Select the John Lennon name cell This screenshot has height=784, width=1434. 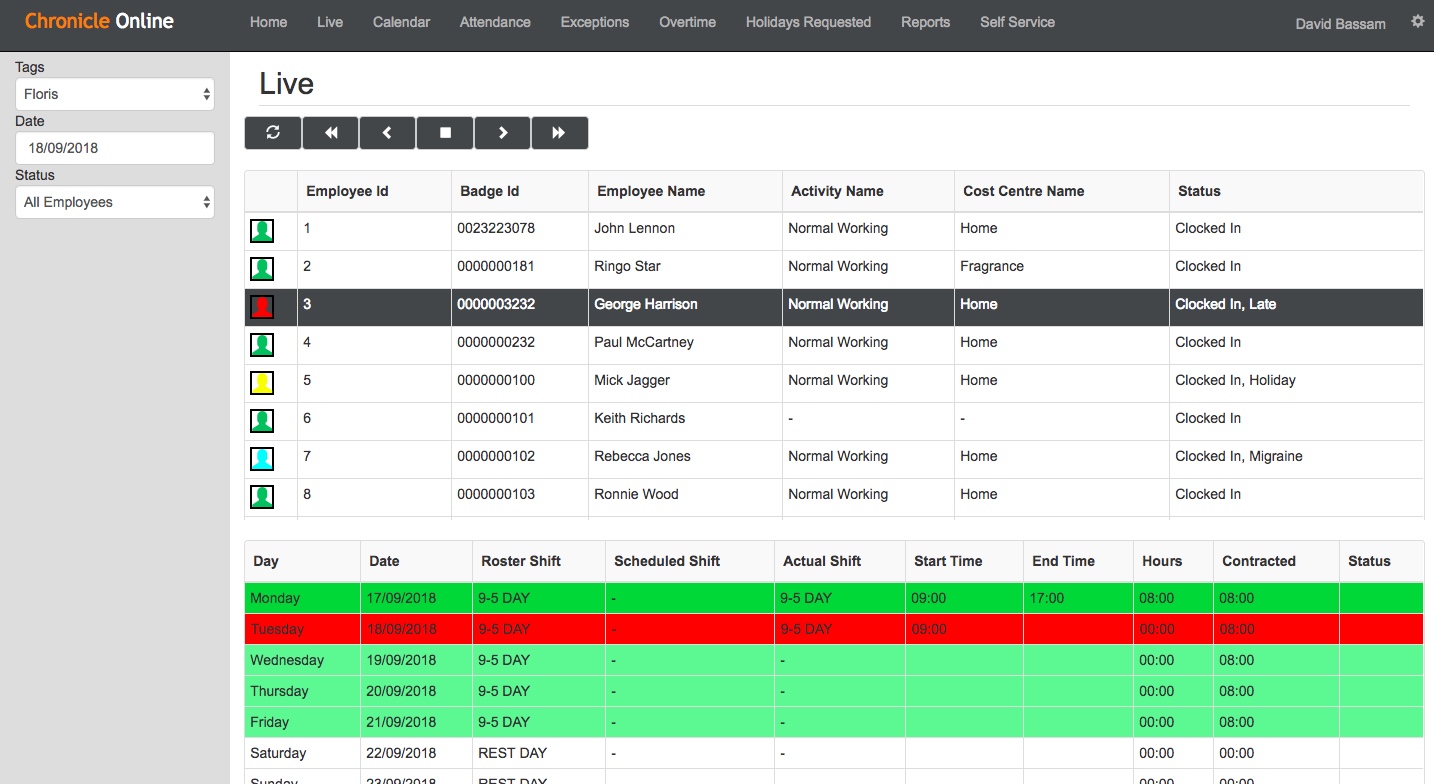point(685,229)
